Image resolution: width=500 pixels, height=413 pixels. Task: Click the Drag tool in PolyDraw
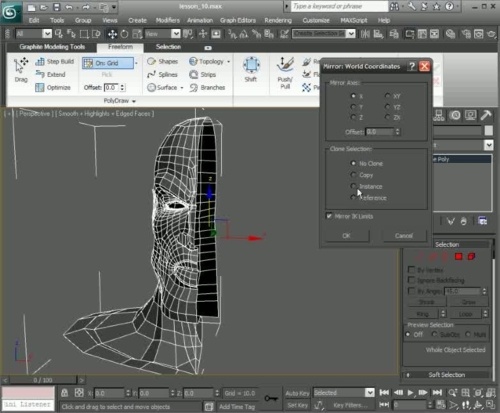coord(21,70)
